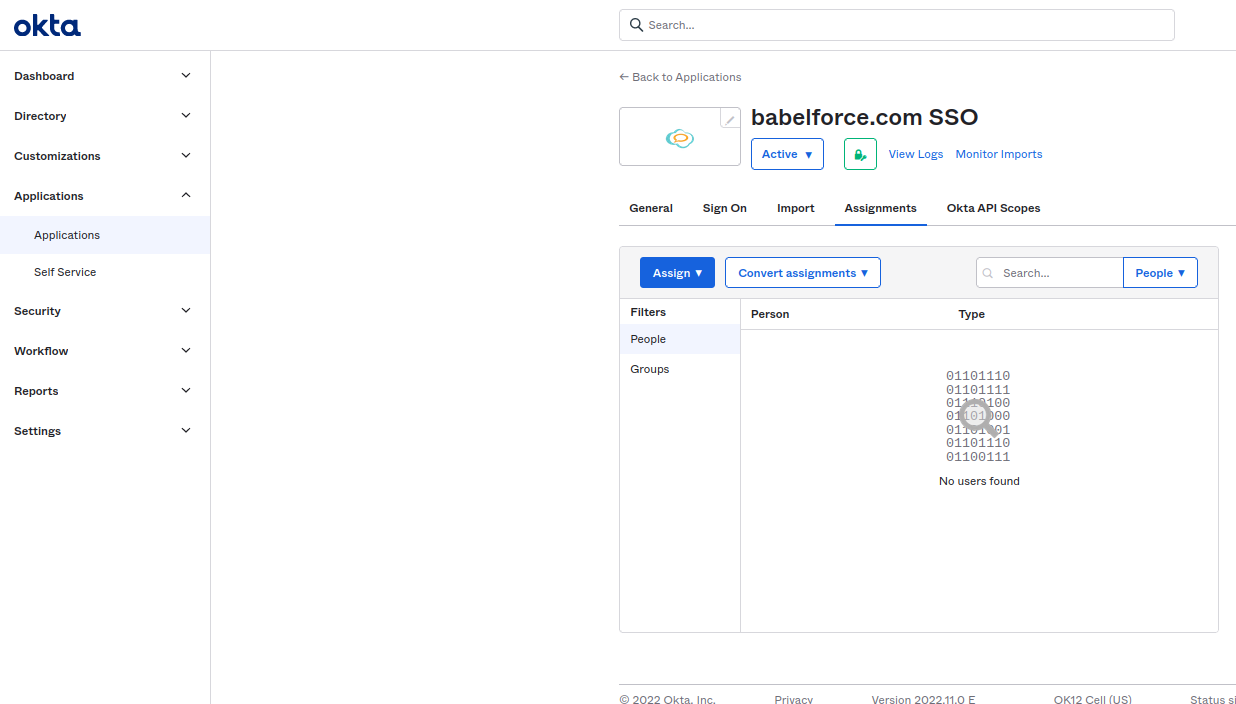This screenshot has height=704, width=1236.
Task: Go back to Applications link
Action: pos(680,77)
